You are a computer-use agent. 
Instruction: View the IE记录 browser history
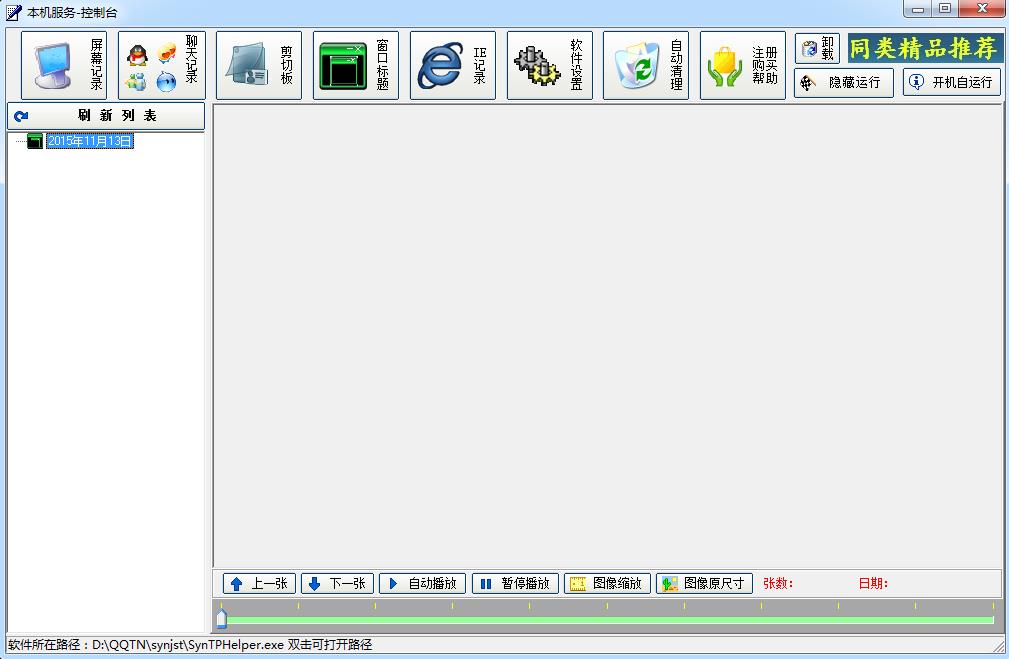[453, 66]
